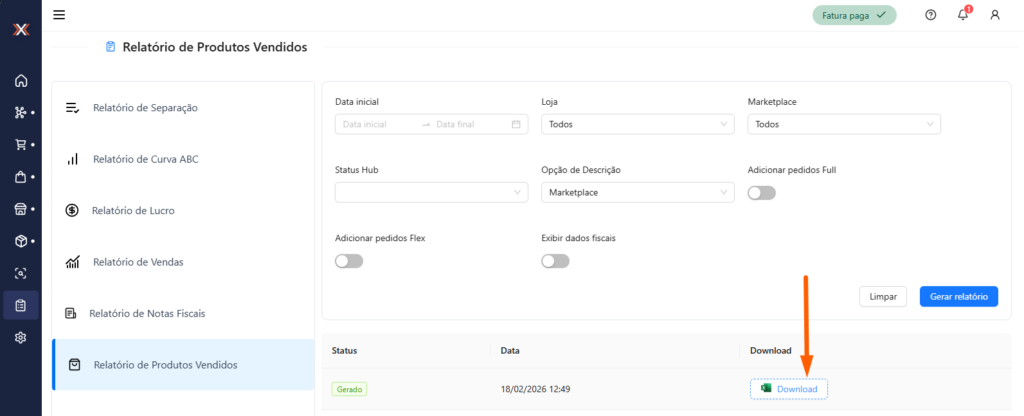Open the Marketplace filter dropdown

tap(843, 124)
